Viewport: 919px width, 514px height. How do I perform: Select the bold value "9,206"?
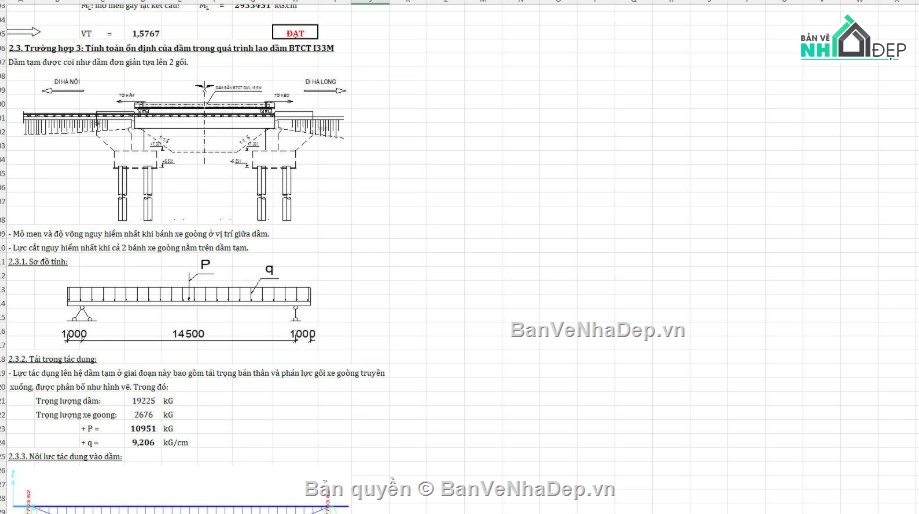pyautogui.click(x=144, y=442)
